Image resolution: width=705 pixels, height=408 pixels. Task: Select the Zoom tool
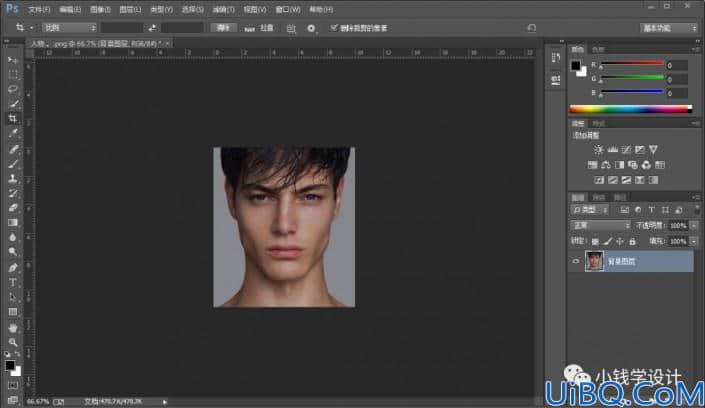pos(13,343)
